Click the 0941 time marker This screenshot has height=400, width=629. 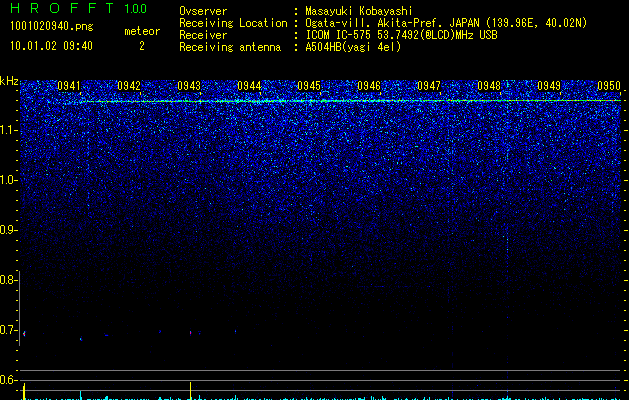pos(69,85)
